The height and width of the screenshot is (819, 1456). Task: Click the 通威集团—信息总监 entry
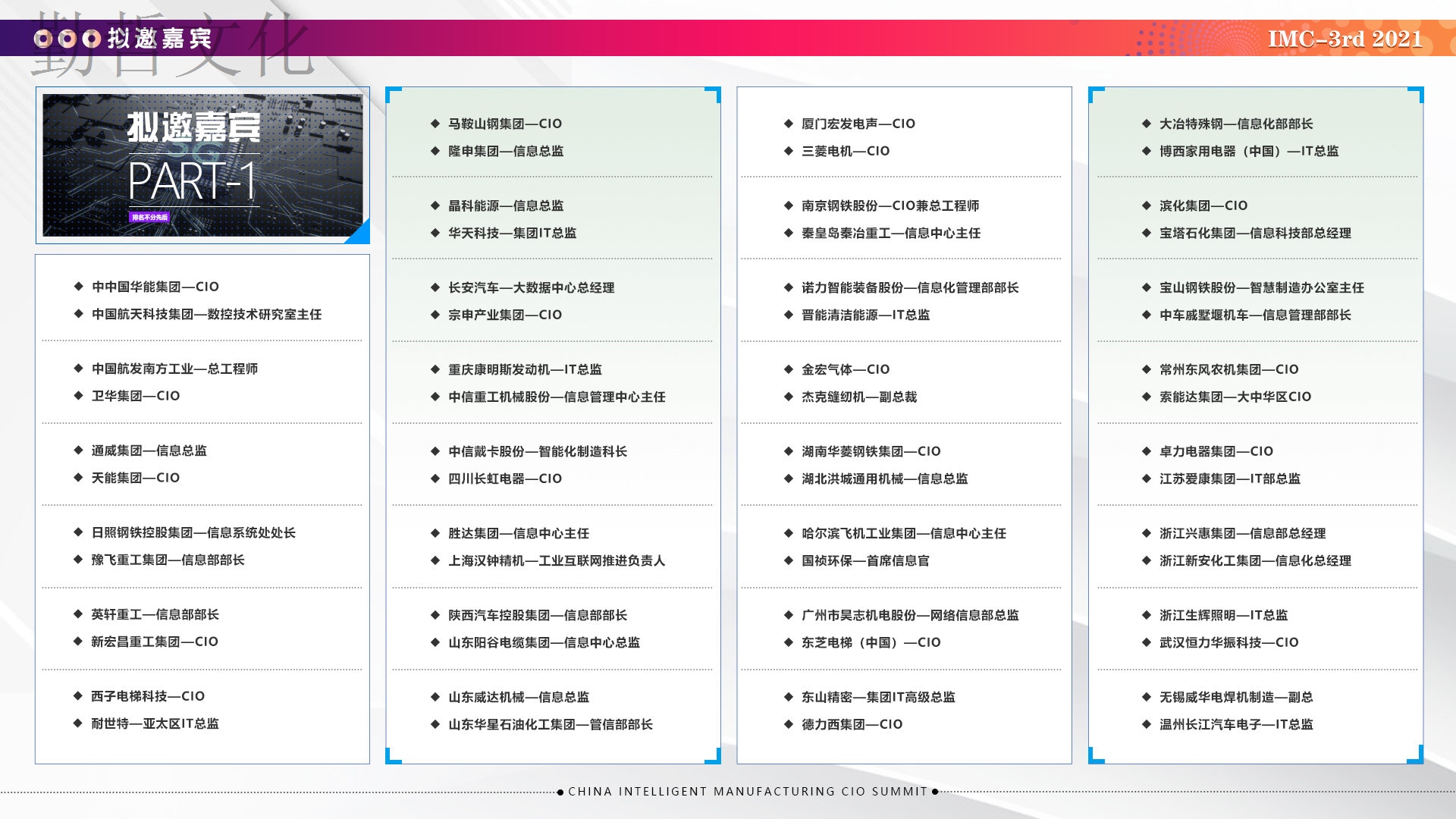point(149,450)
